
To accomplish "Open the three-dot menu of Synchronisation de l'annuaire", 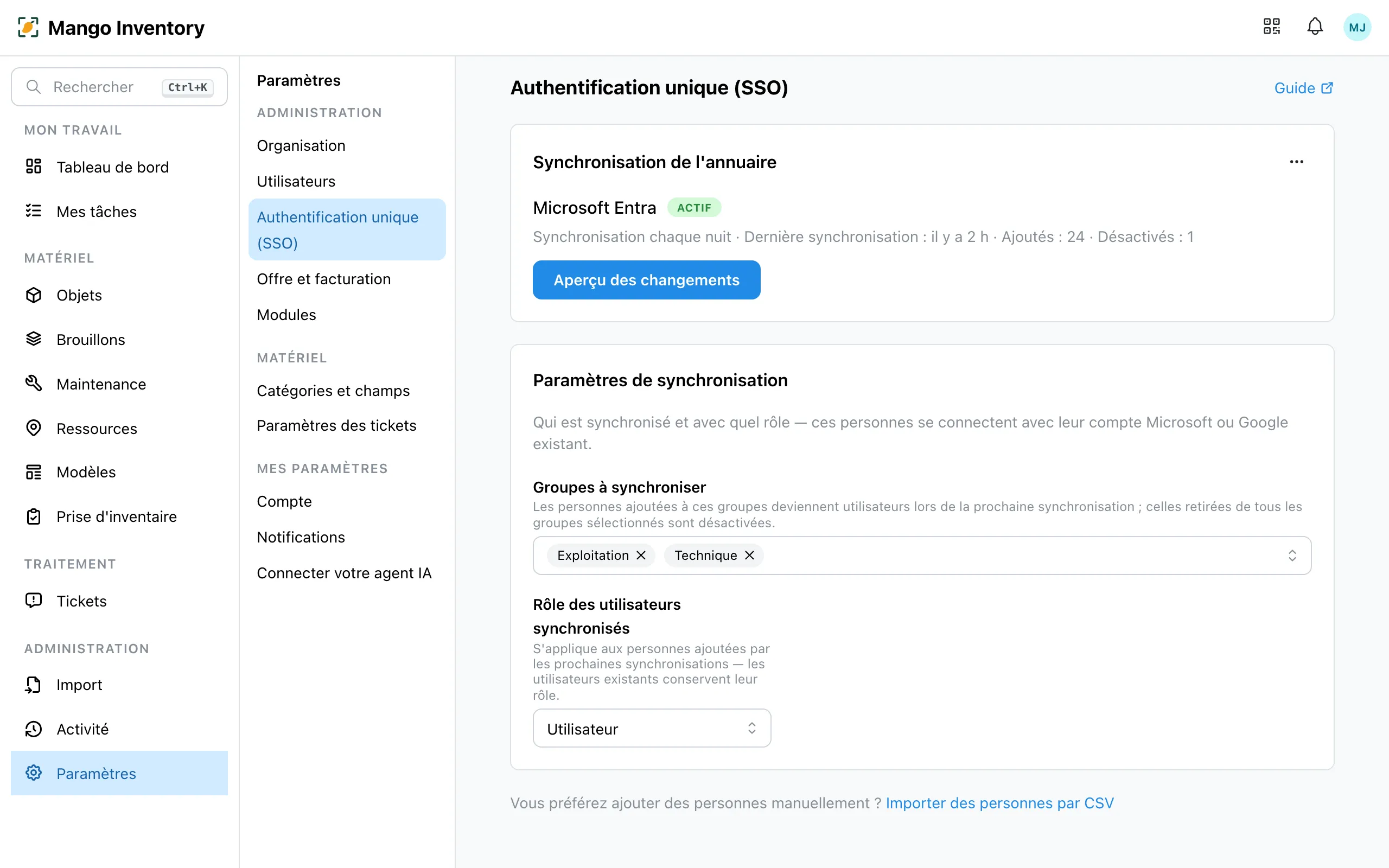I will pos(1296,162).
